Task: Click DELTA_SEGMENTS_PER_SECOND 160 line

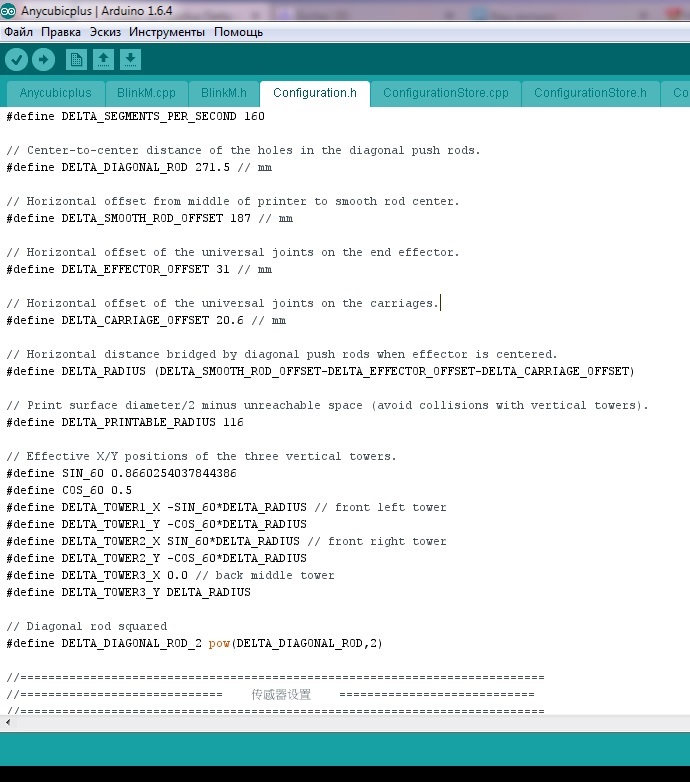Action: coord(135,116)
